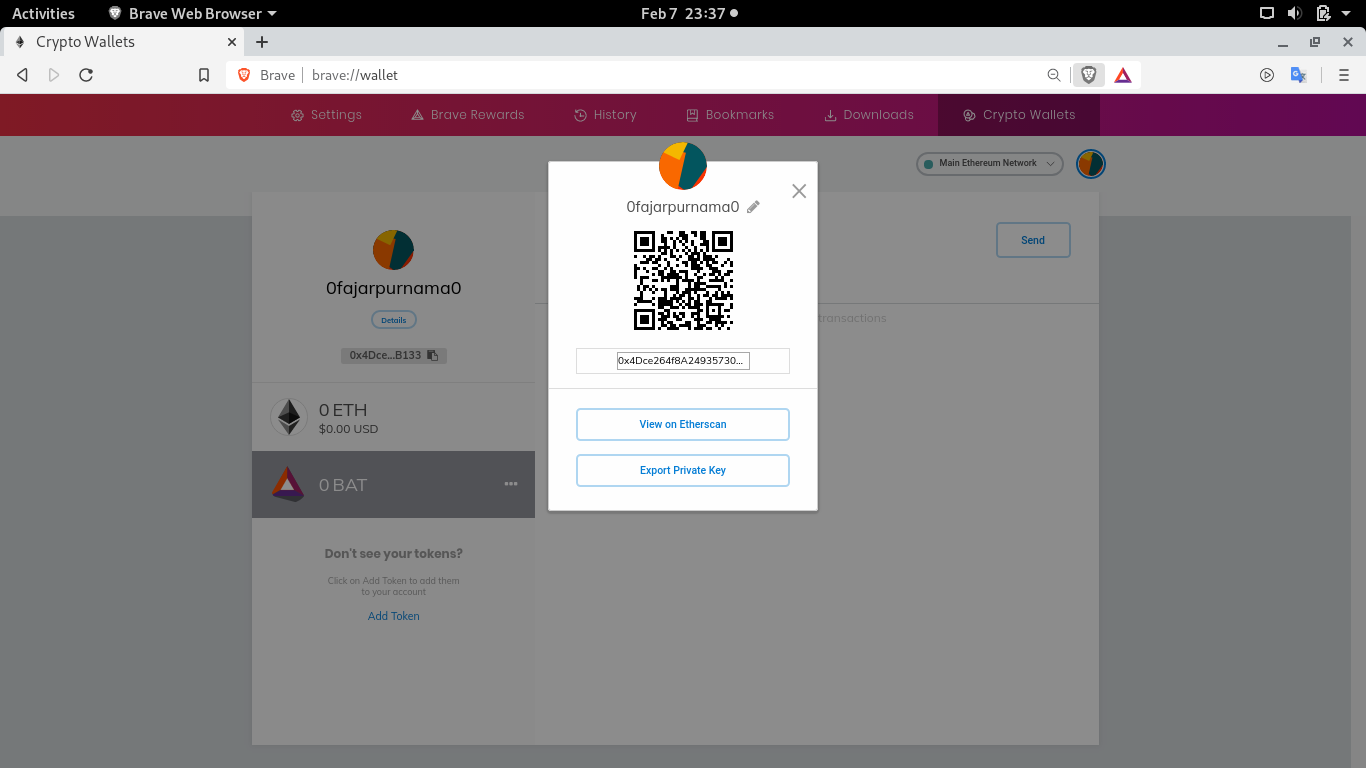Click the account avatar at top right

pyautogui.click(x=1091, y=164)
